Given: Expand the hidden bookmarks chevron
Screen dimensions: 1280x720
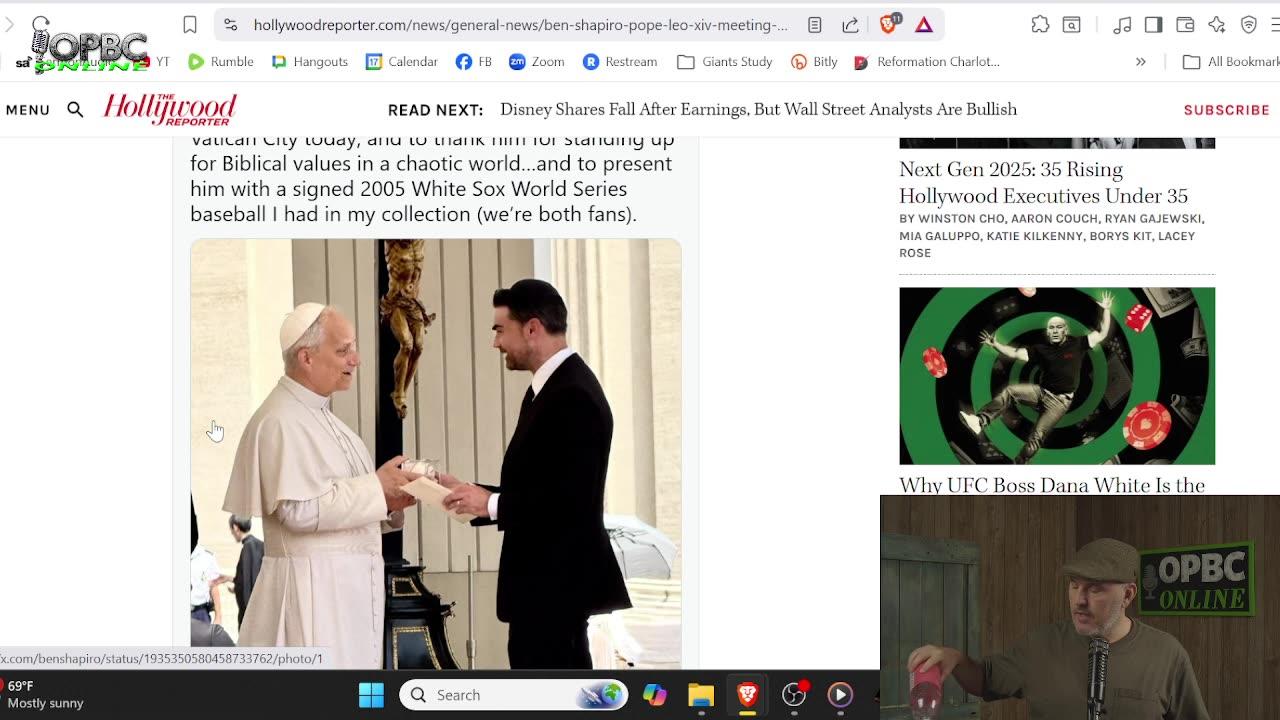Looking at the screenshot, I should tap(1141, 61).
